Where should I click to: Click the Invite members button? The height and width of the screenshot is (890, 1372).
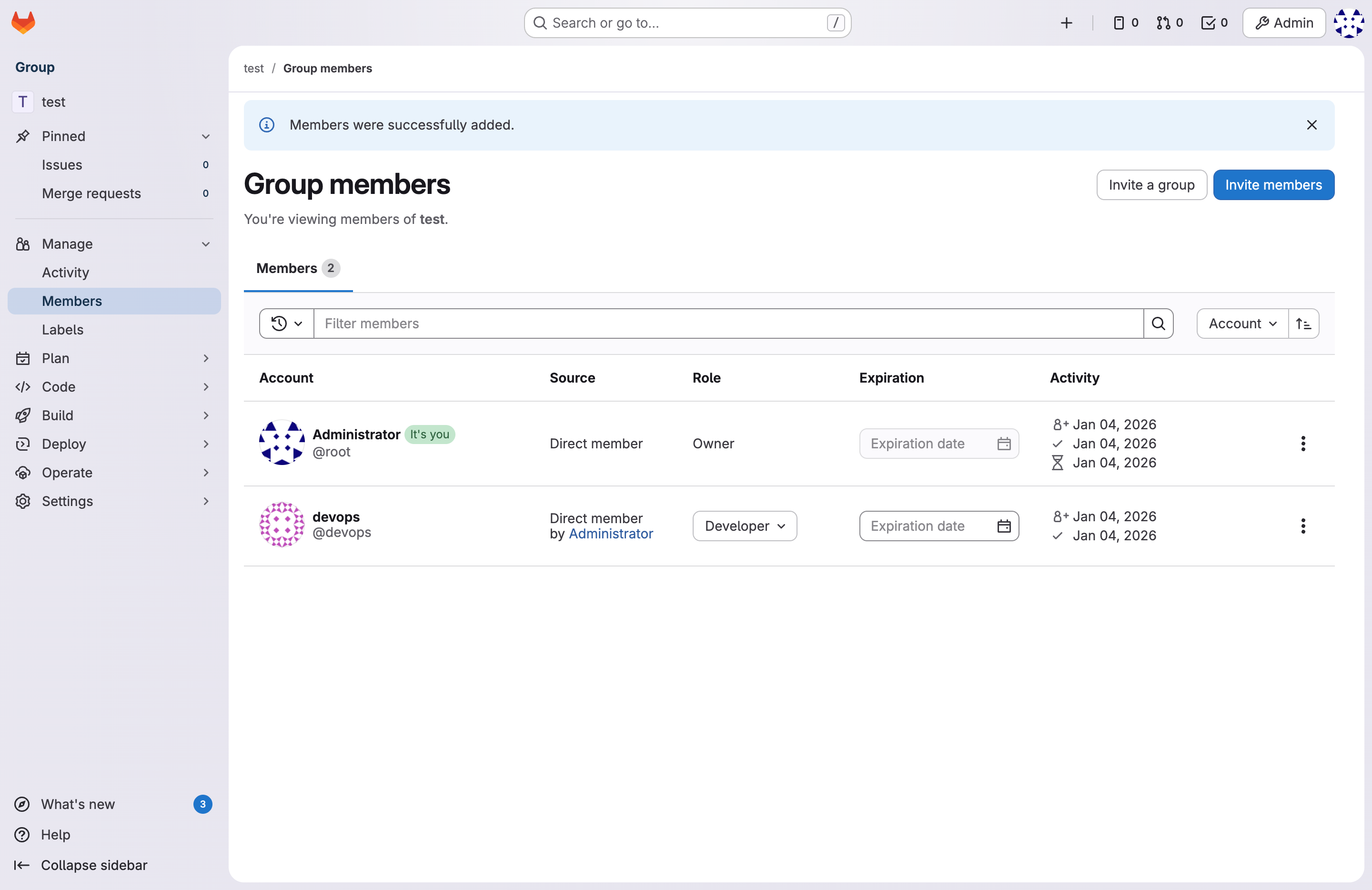(1273, 184)
